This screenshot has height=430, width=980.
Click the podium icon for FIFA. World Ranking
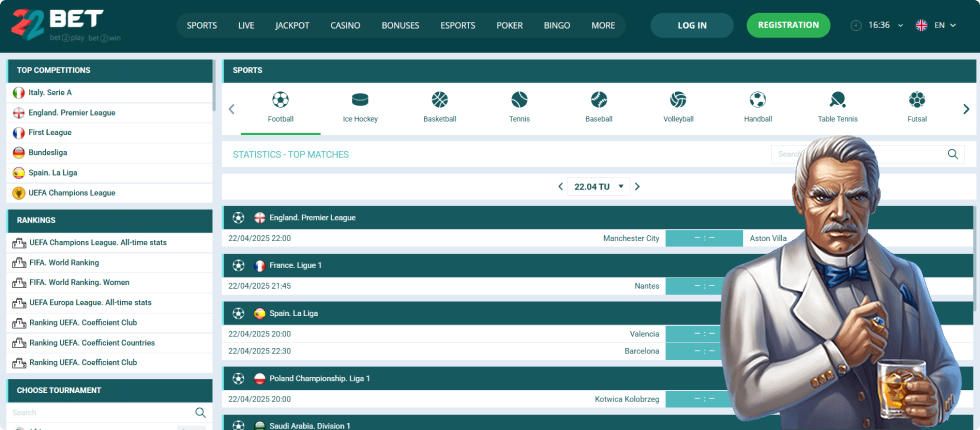(x=19, y=263)
